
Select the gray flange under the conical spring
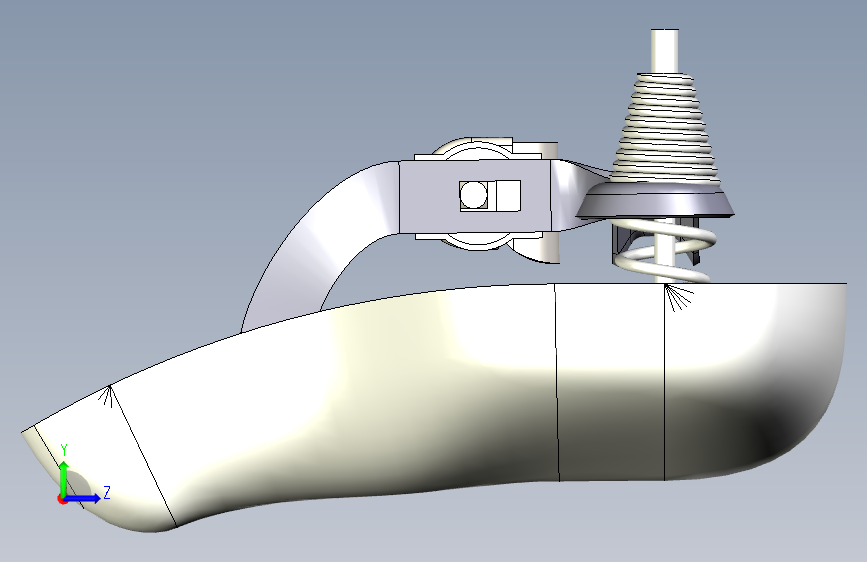pos(655,201)
